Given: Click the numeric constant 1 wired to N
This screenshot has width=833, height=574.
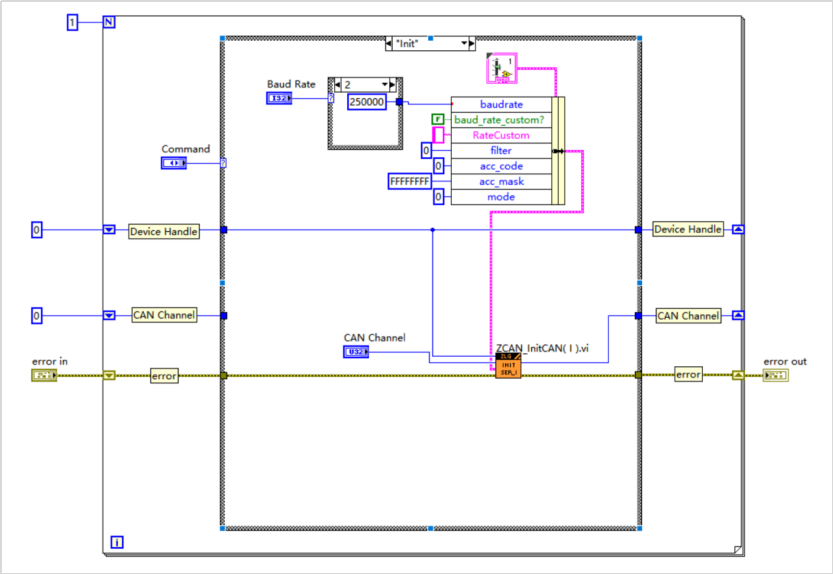Looking at the screenshot, I should [72, 22].
